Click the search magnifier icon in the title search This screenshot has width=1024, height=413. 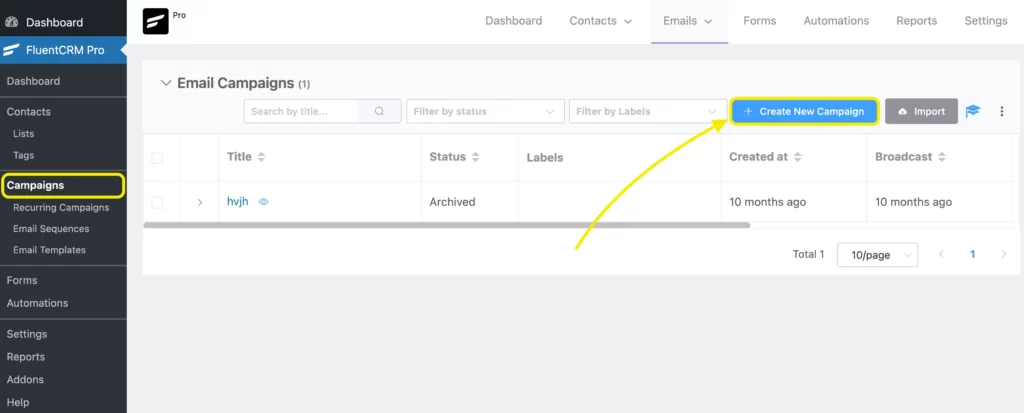pyautogui.click(x=379, y=111)
